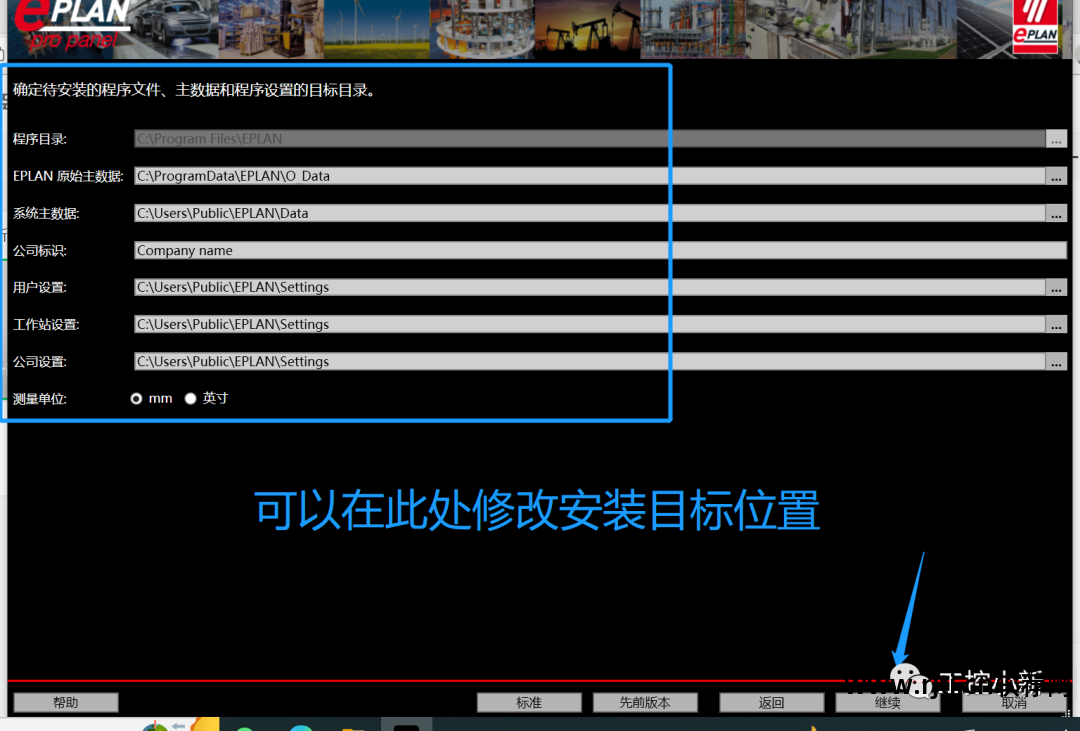
Task: Edit the 用户设置 path field
Action: click(590, 287)
